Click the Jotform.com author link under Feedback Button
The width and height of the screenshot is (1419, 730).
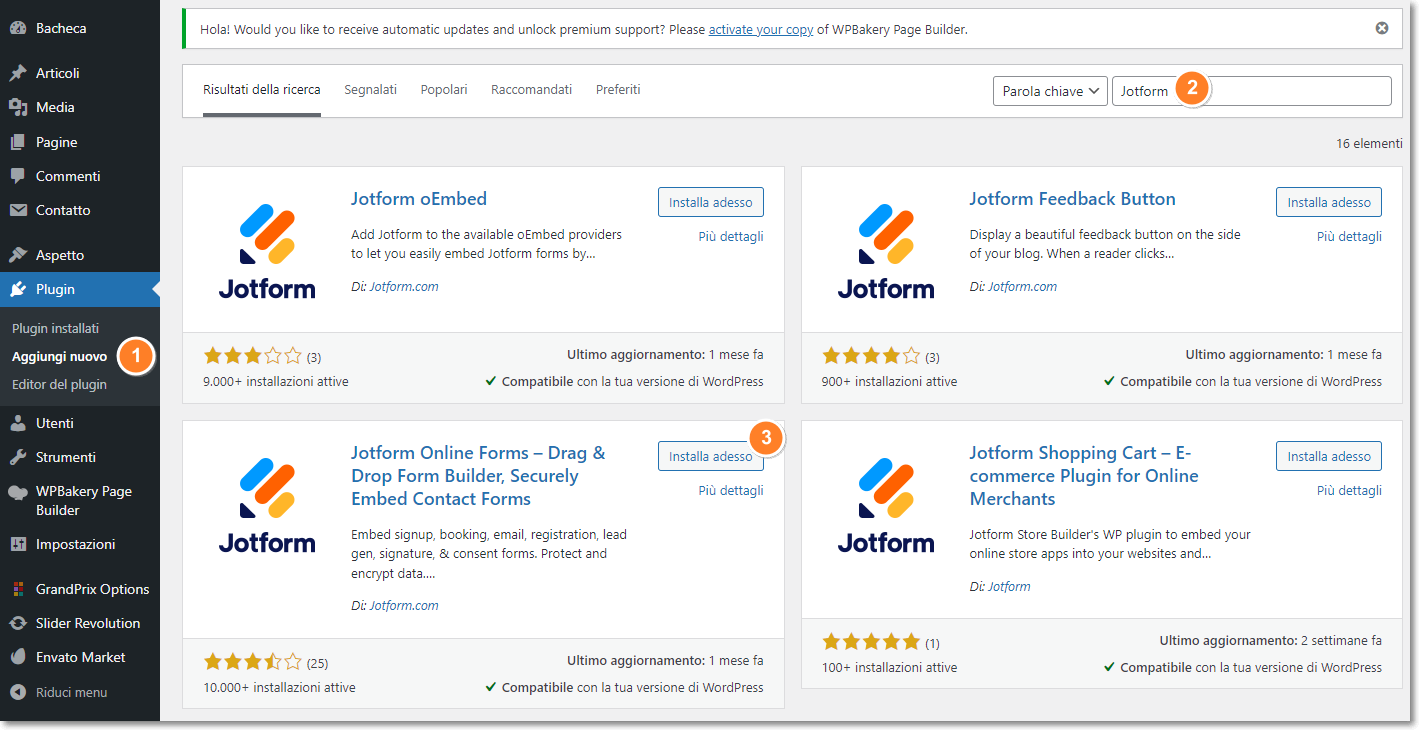click(x=1022, y=287)
